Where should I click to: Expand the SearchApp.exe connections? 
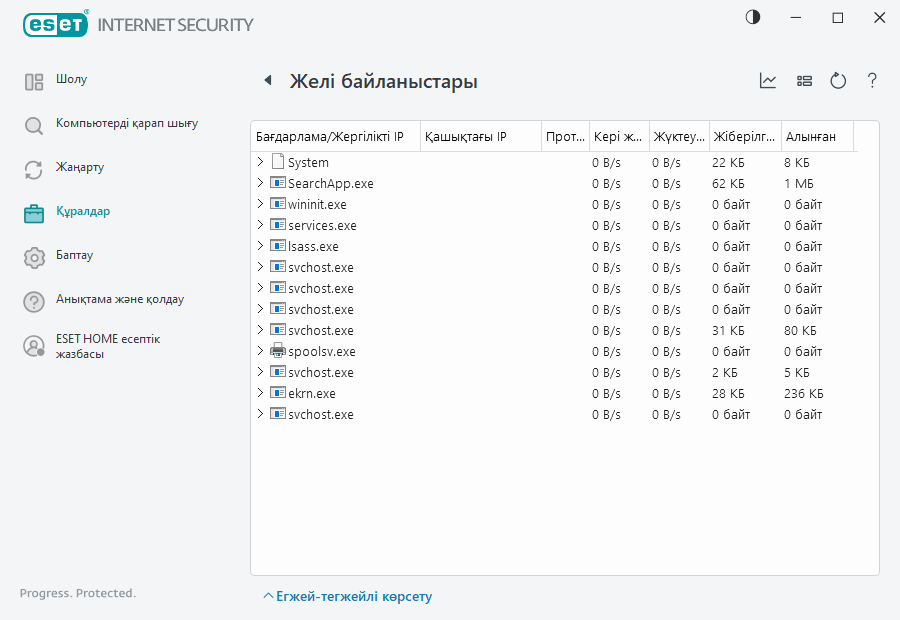coord(261,183)
